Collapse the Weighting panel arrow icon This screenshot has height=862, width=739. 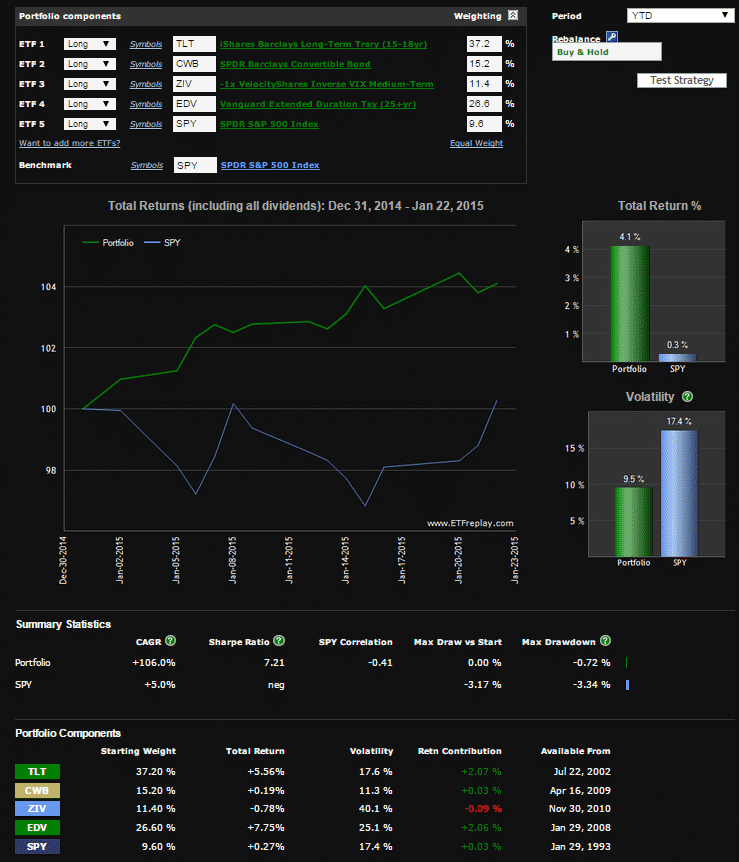pos(512,15)
